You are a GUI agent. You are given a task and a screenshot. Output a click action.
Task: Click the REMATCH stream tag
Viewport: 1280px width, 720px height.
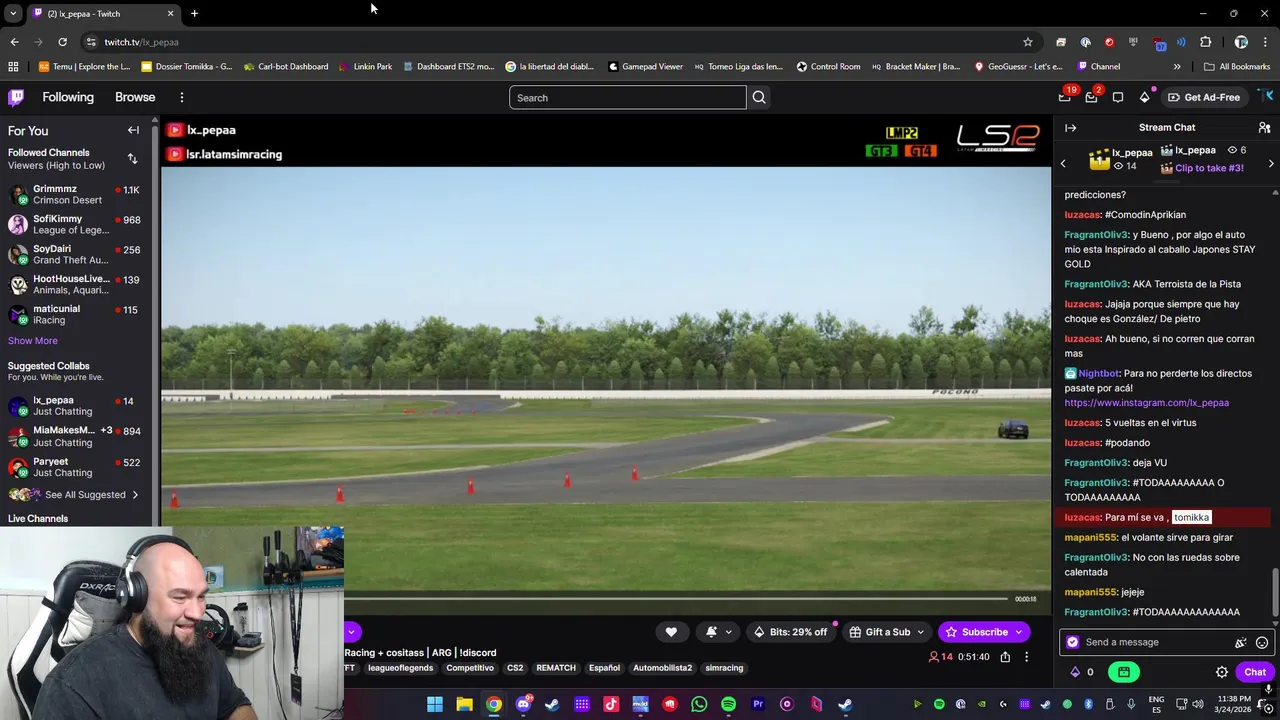point(556,668)
